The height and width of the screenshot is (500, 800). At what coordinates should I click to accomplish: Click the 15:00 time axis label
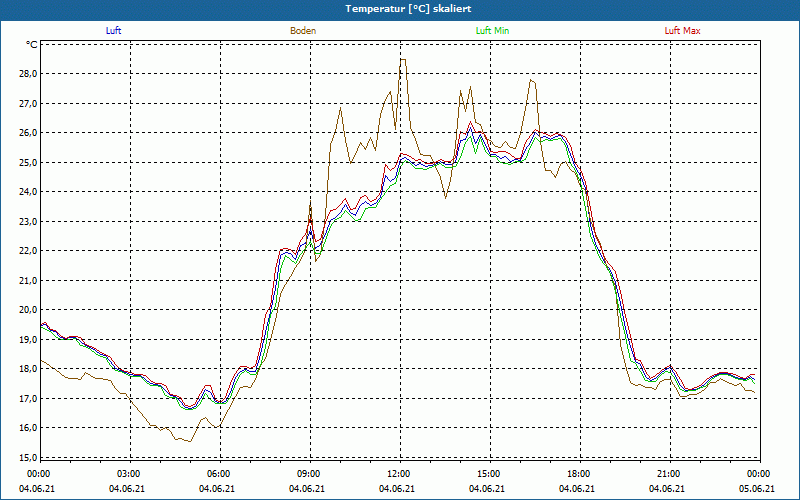[489, 474]
